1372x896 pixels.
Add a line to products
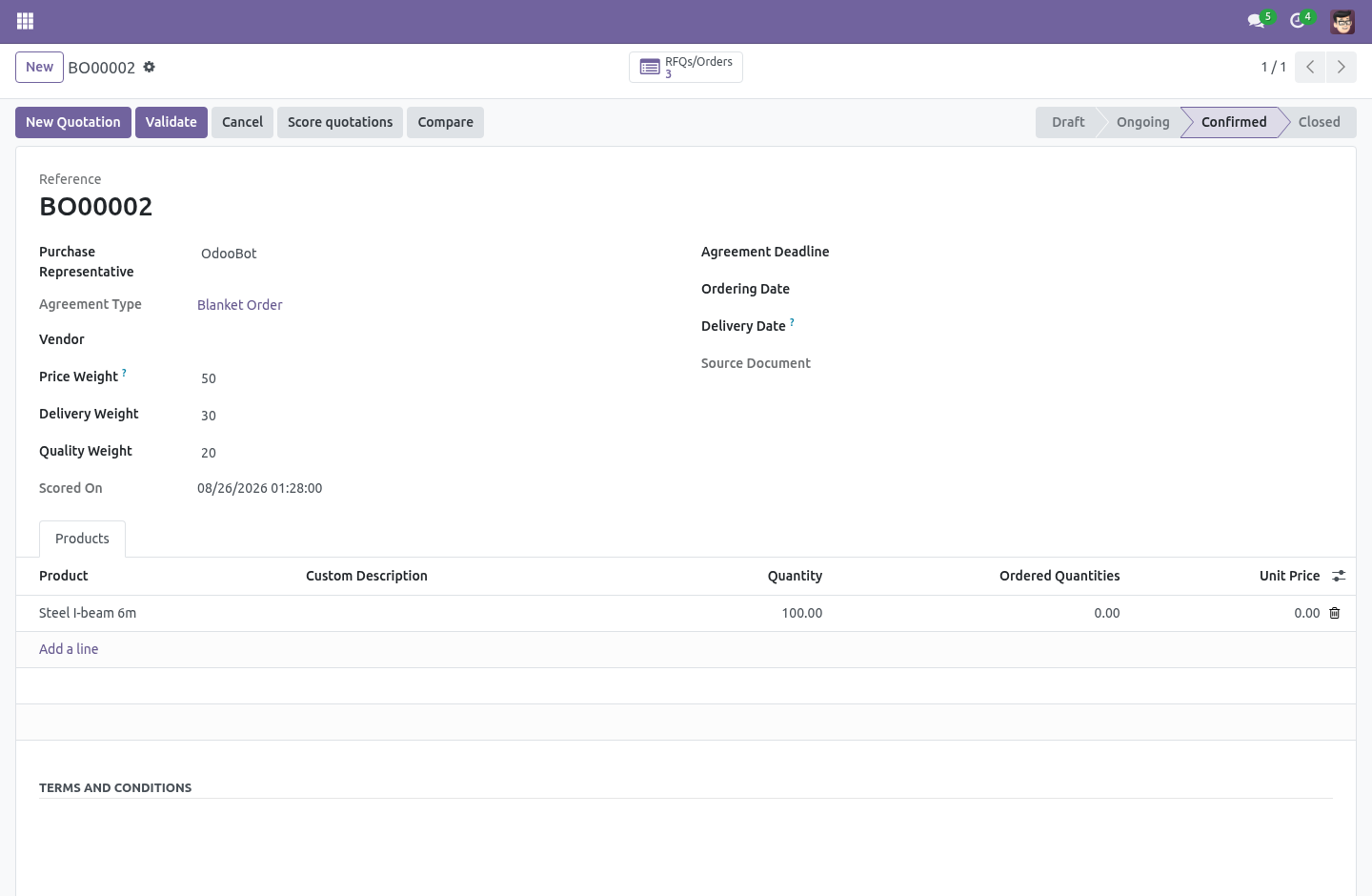69,649
